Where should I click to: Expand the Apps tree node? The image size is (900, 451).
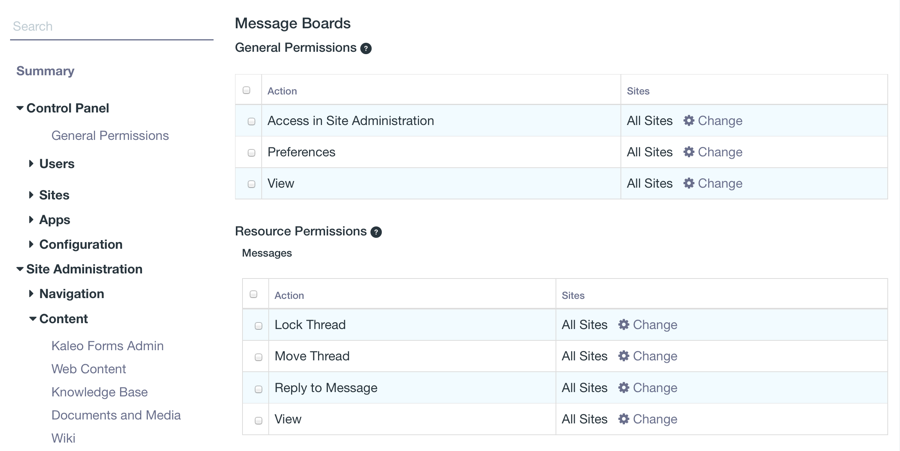pos(31,220)
